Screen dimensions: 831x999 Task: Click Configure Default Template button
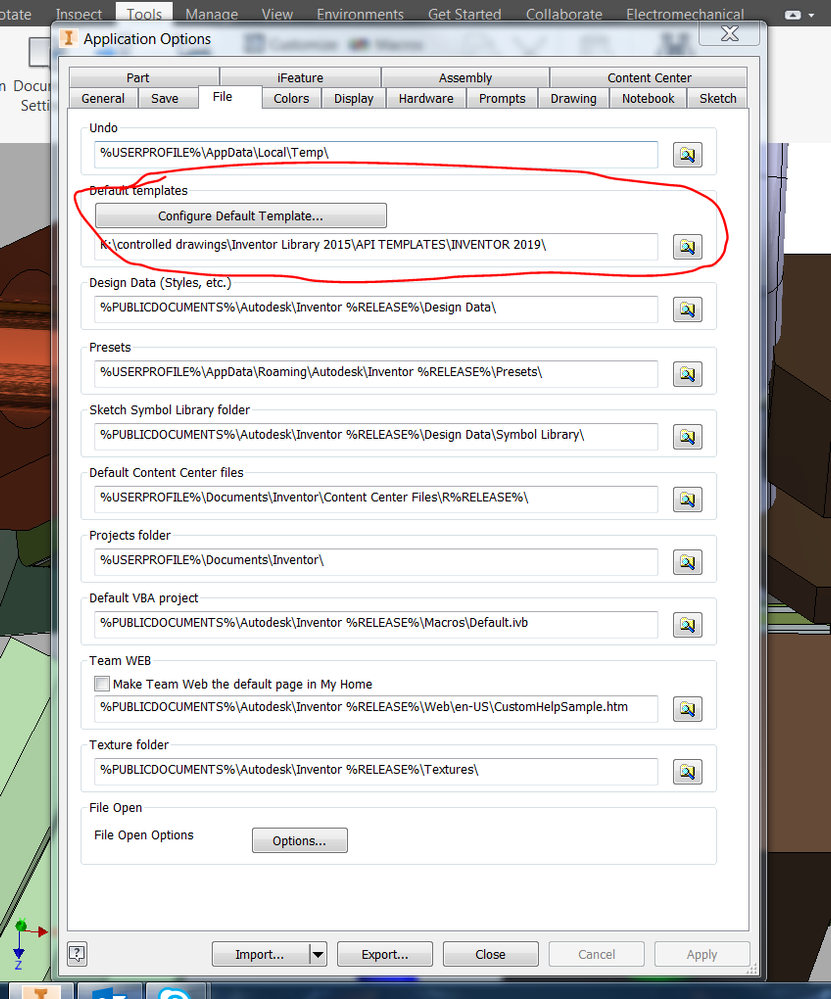(241, 216)
